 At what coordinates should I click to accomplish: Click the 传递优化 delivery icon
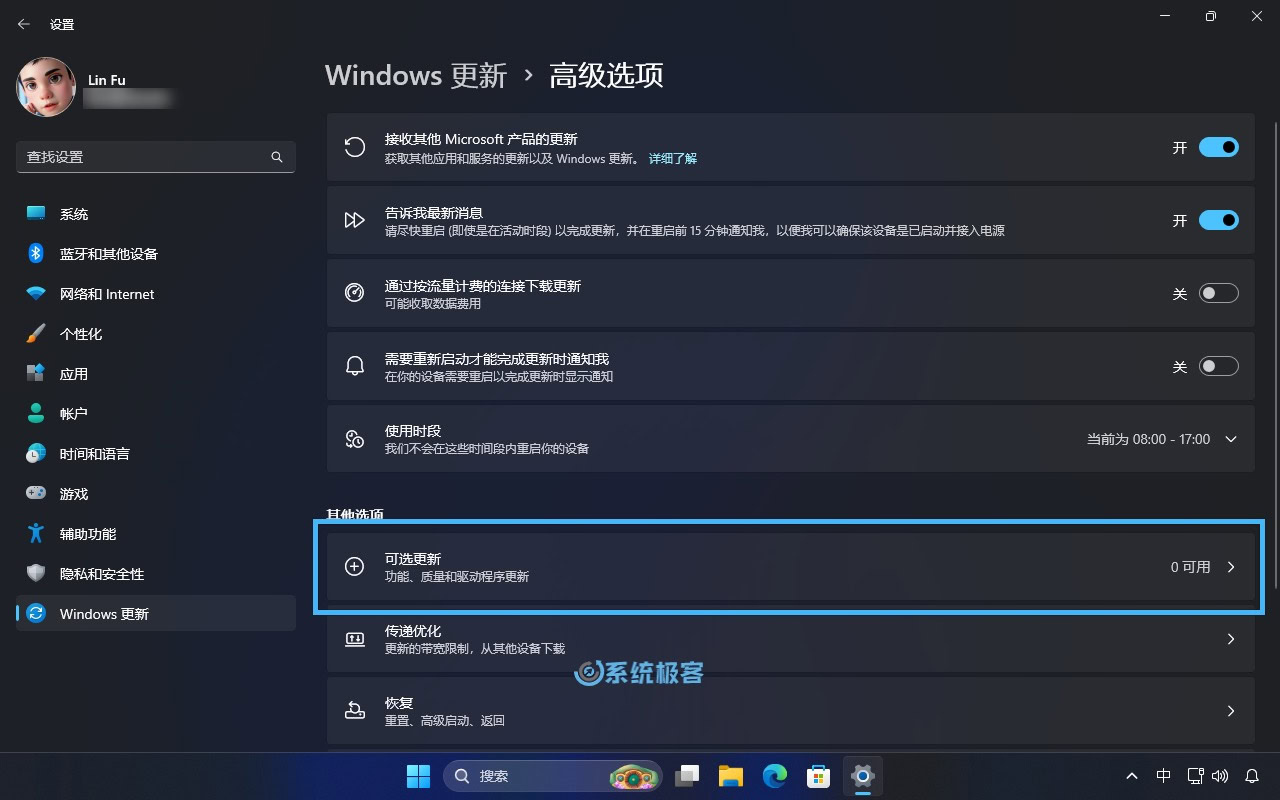point(354,638)
